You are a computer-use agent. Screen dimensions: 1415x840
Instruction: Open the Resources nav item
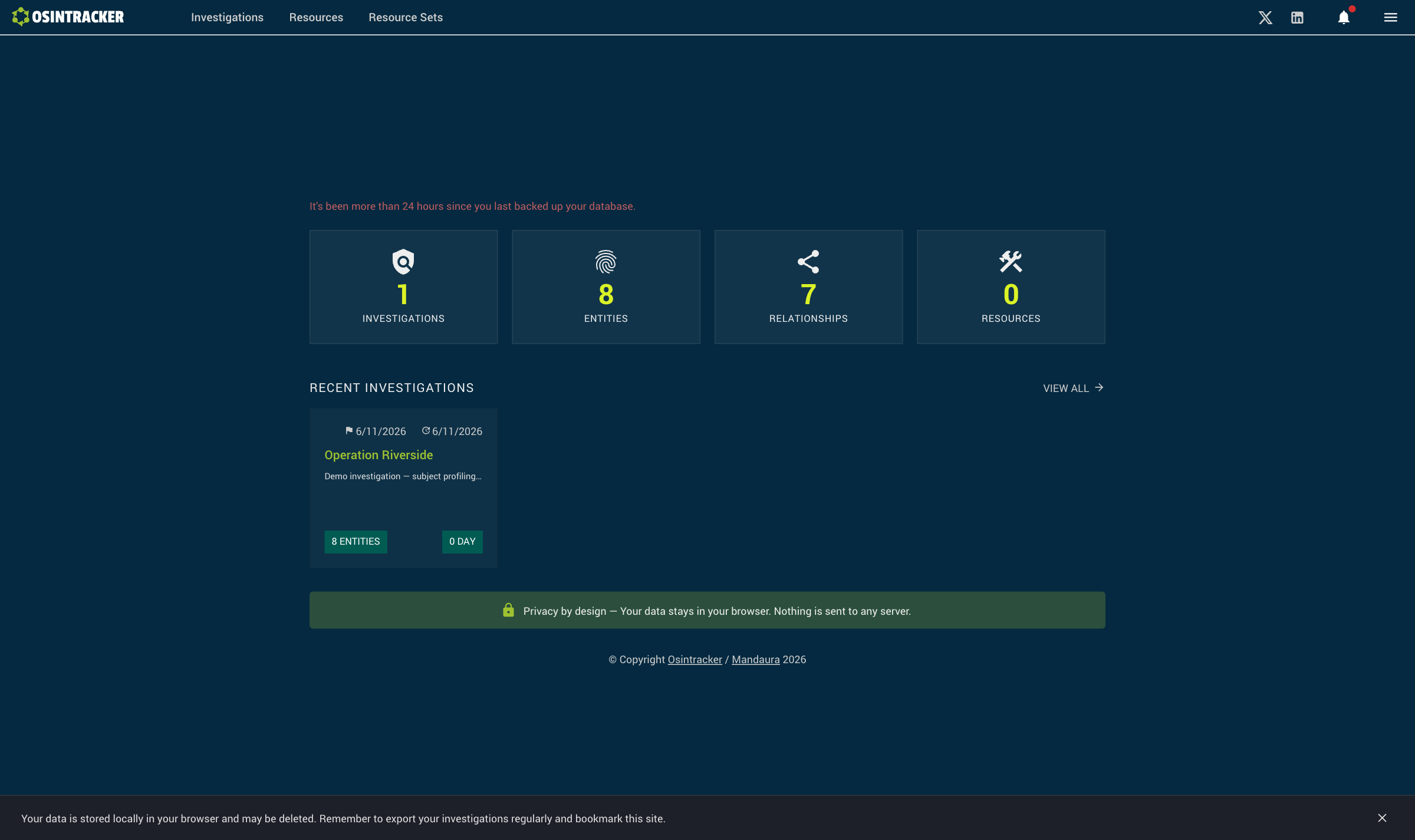[316, 18]
